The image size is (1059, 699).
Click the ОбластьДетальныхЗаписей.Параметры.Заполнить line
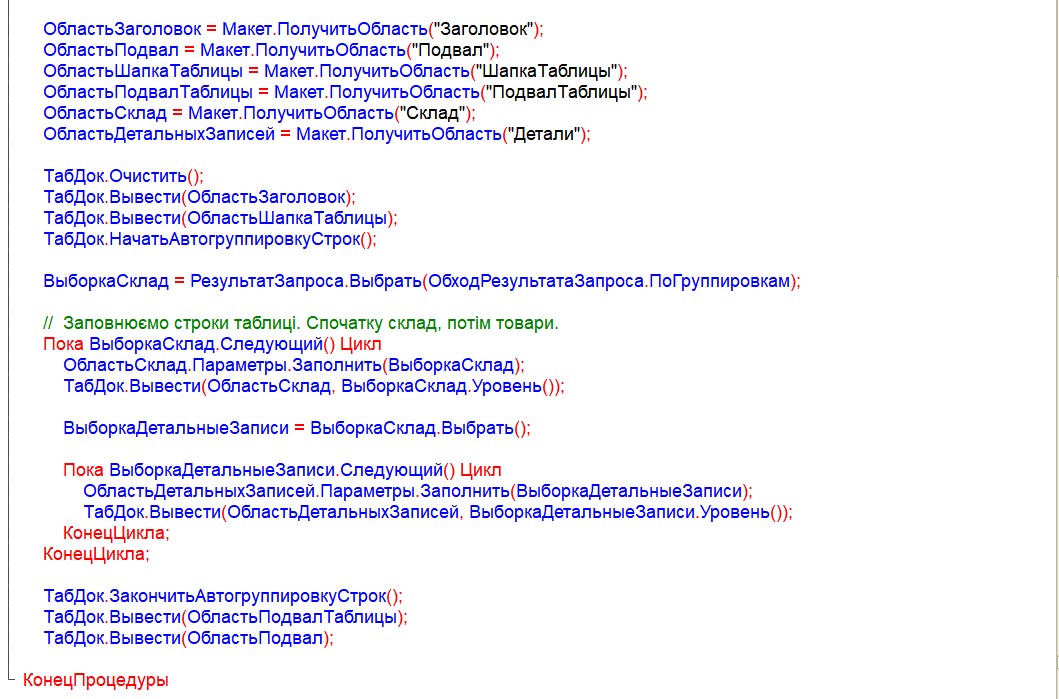tap(417, 490)
